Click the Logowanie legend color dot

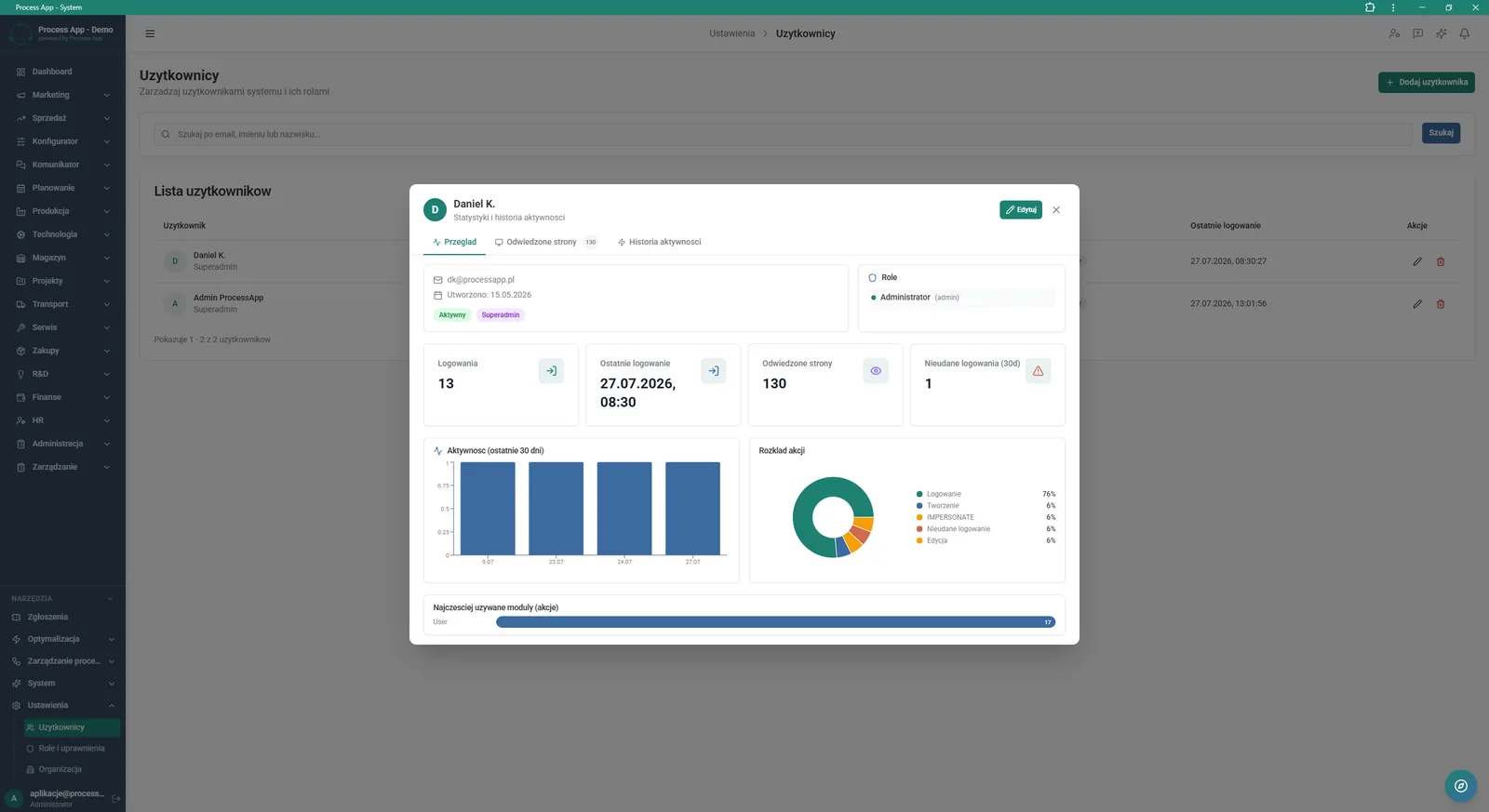point(919,494)
